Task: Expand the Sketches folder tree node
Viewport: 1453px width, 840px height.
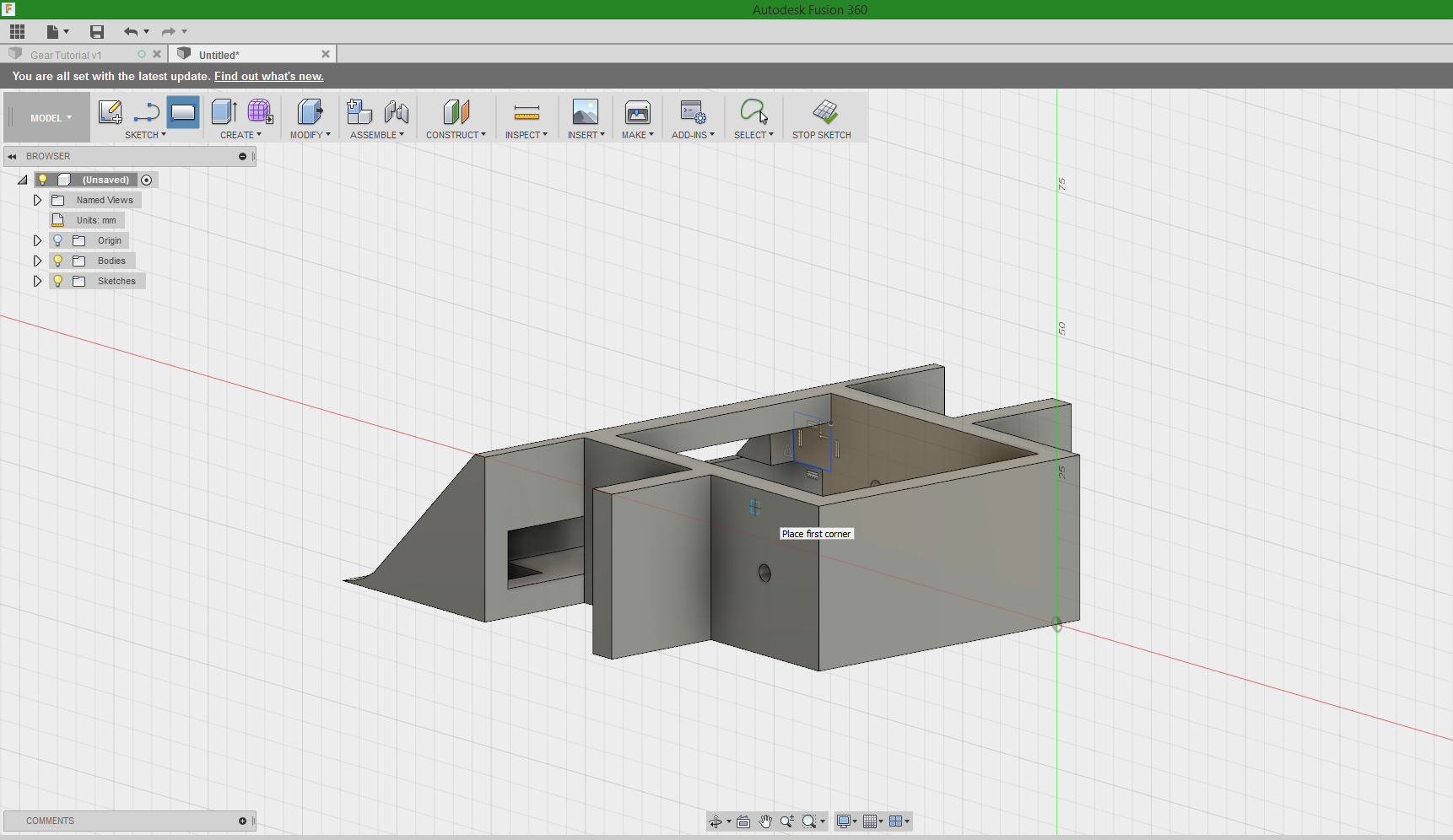Action: point(37,281)
